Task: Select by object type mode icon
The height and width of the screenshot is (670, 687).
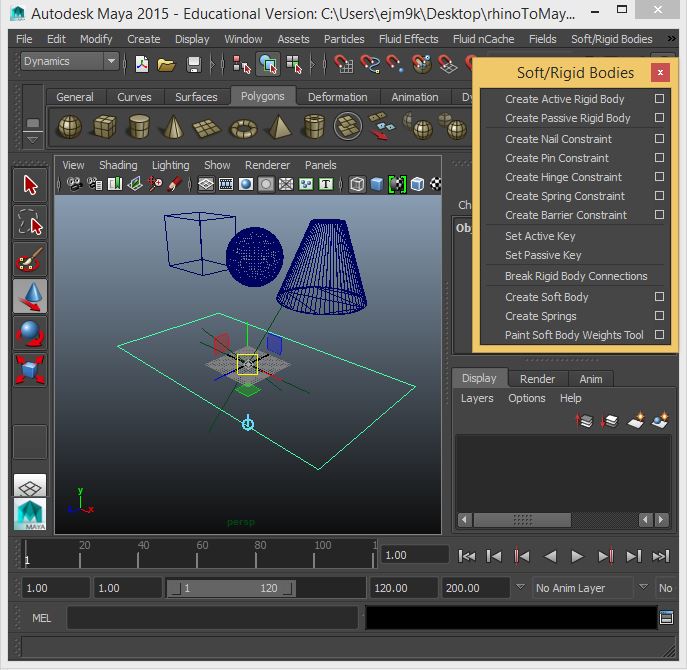Action: point(268,64)
